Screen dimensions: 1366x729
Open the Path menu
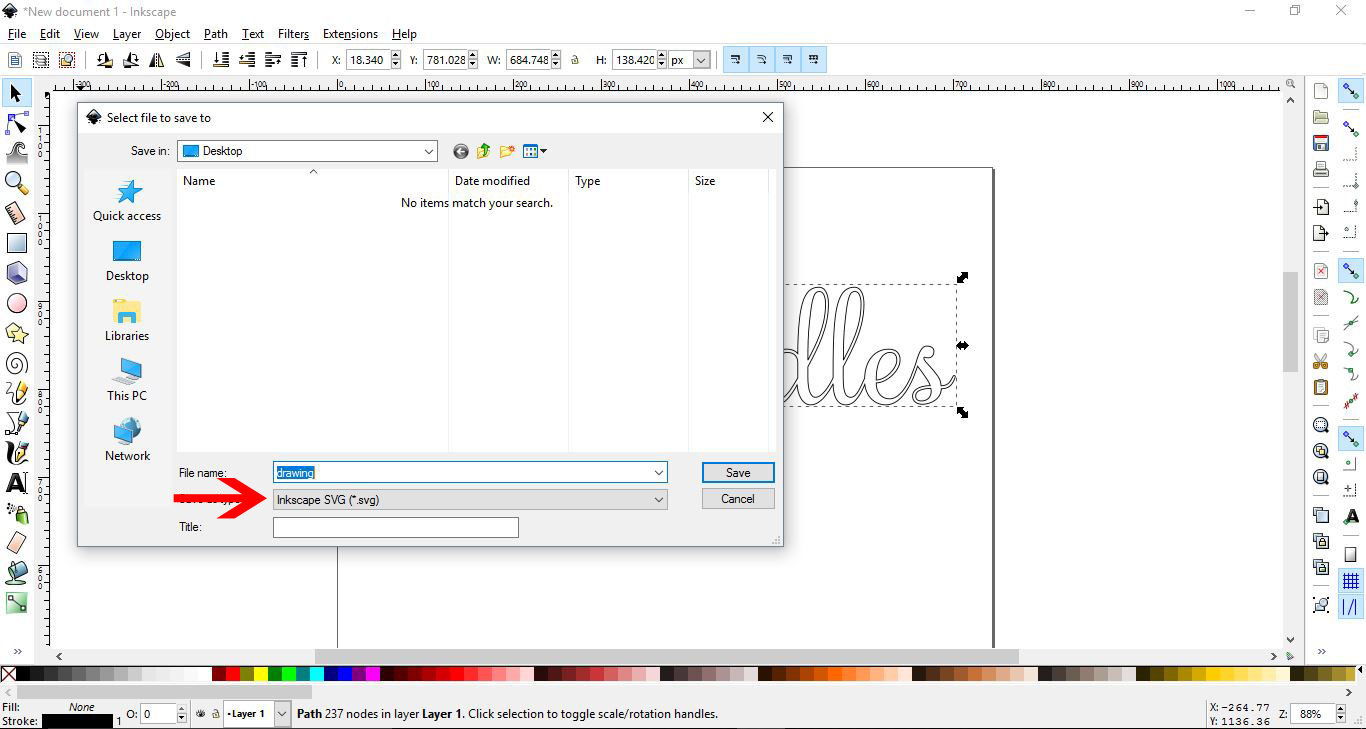click(216, 34)
